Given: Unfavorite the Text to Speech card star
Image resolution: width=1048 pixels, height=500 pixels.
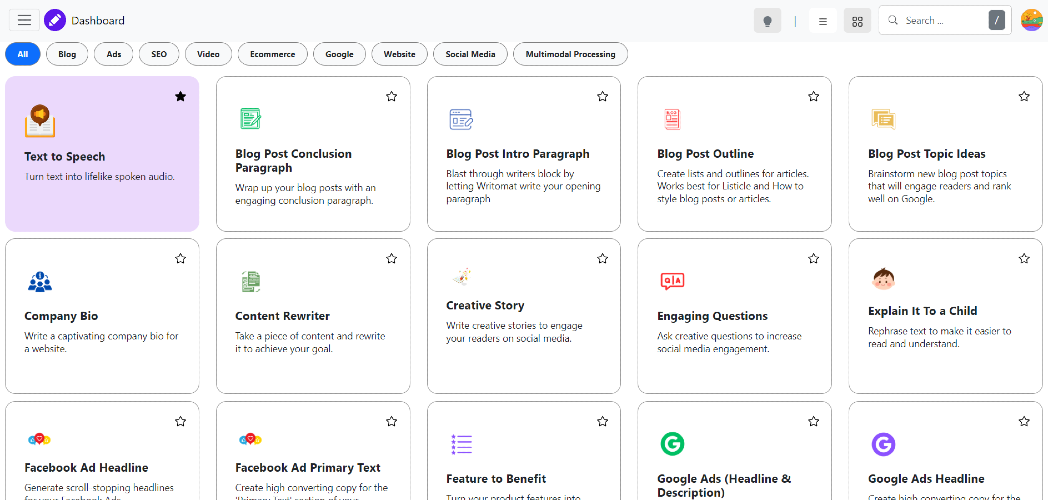Looking at the screenshot, I should pyautogui.click(x=180, y=96).
